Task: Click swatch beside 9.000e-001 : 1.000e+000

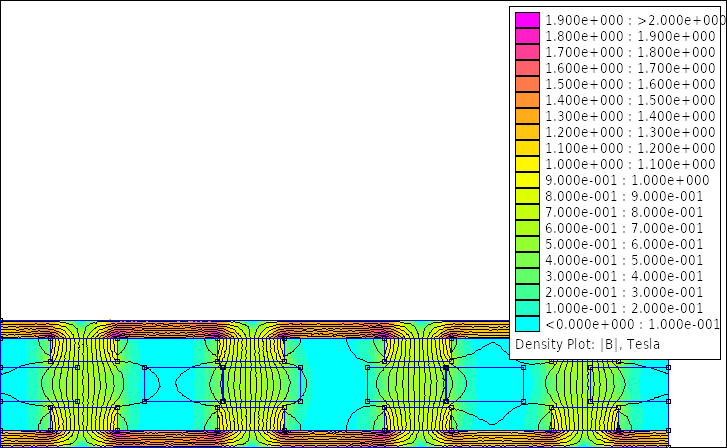Action: click(527, 180)
